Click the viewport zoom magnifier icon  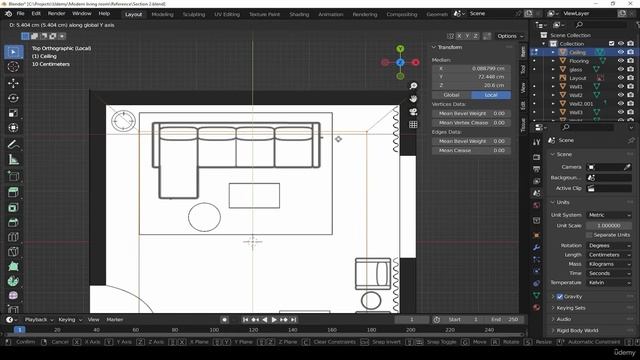coord(413,86)
